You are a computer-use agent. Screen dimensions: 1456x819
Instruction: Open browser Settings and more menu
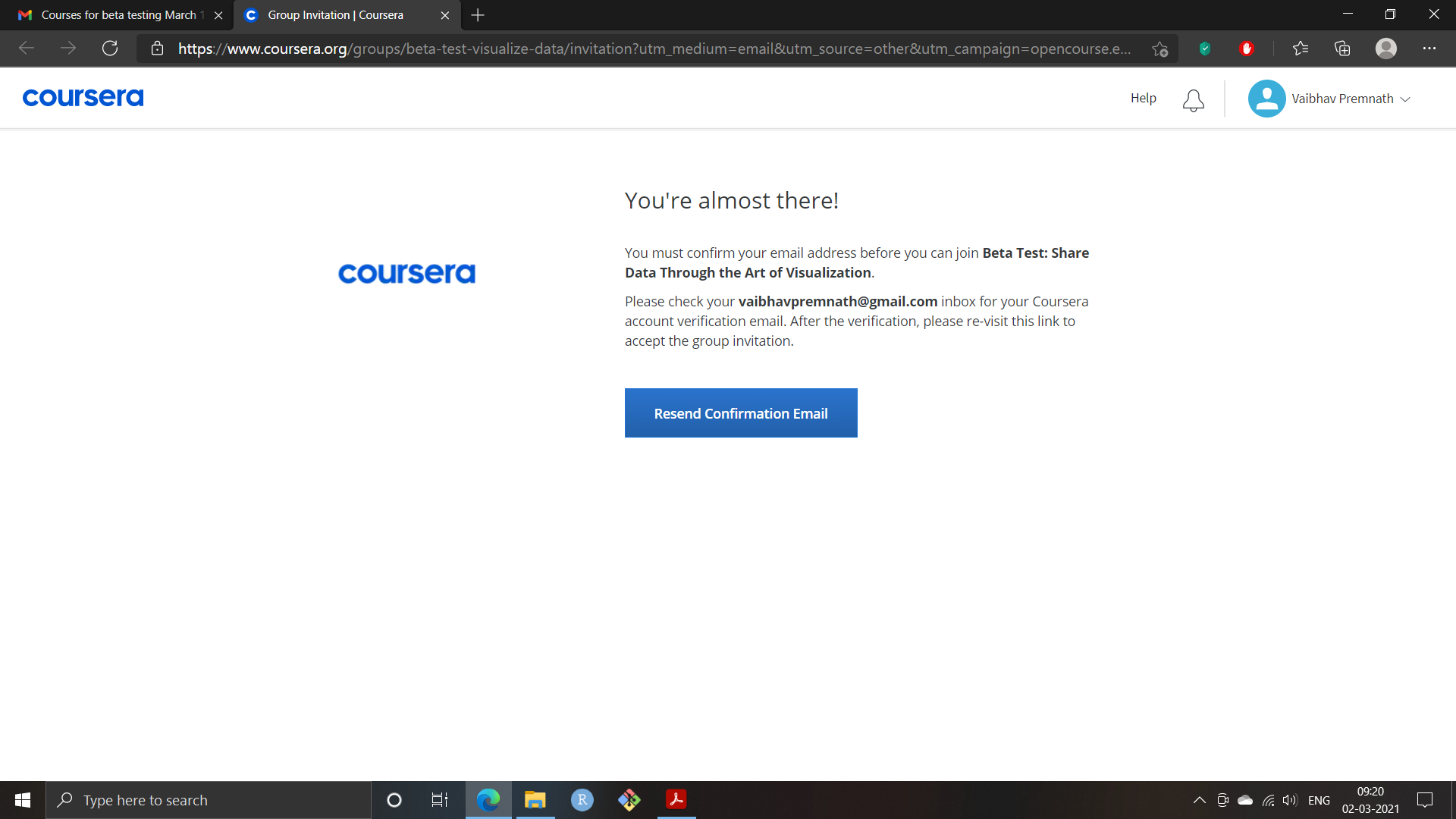click(1429, 49)
